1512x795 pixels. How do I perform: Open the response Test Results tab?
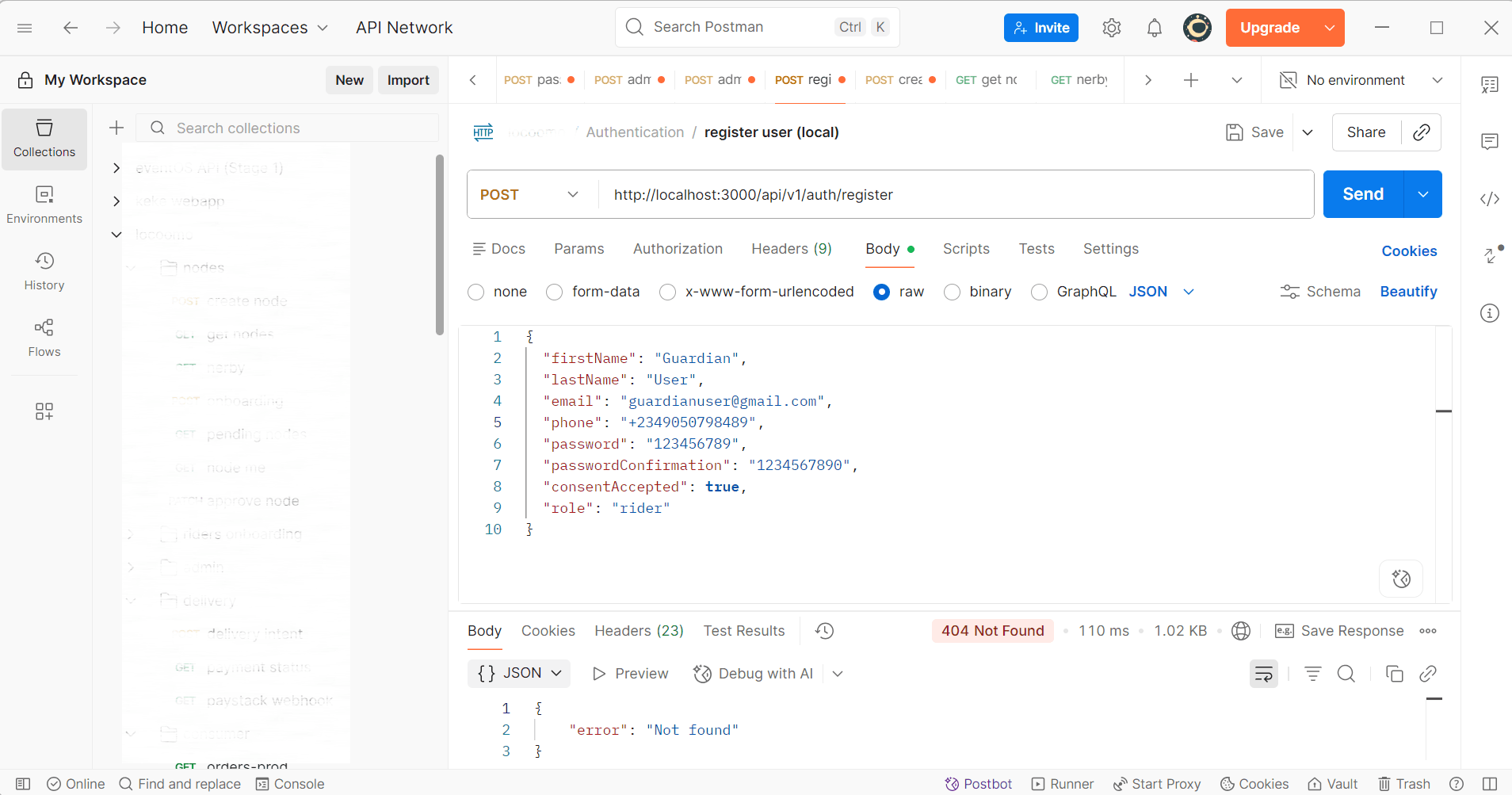(x=744, y=631)
